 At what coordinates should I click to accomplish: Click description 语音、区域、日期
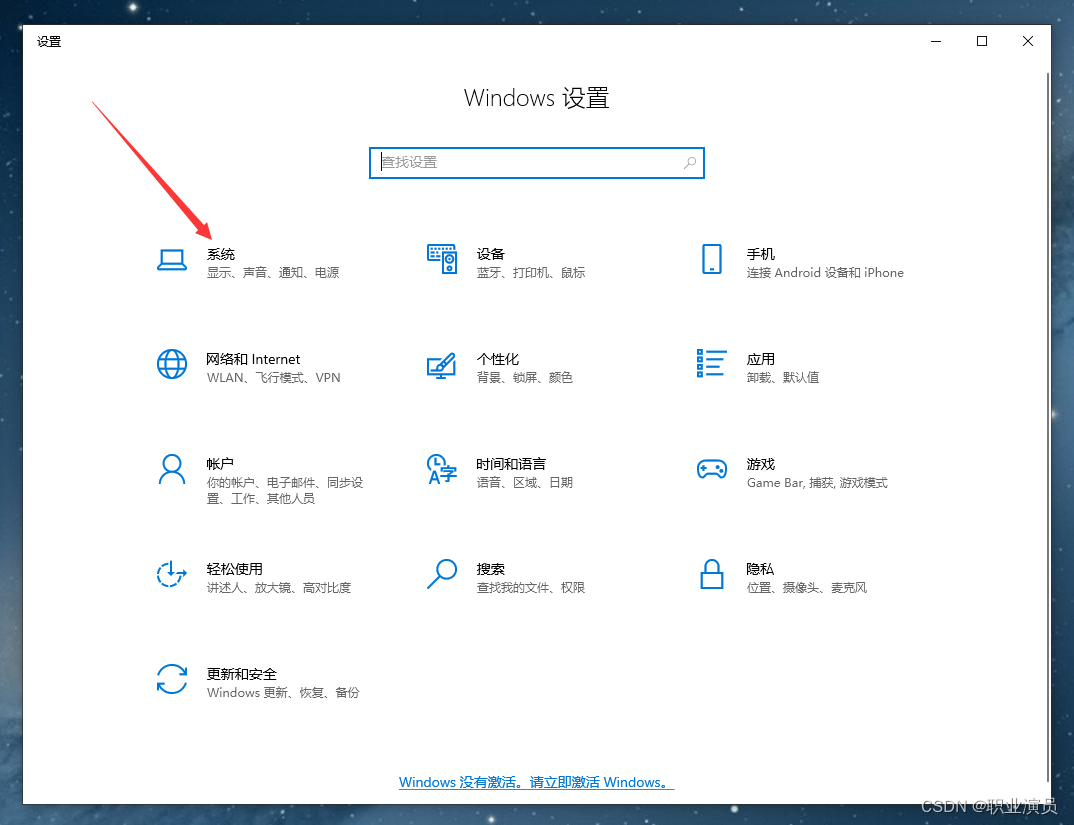point(525,482)
